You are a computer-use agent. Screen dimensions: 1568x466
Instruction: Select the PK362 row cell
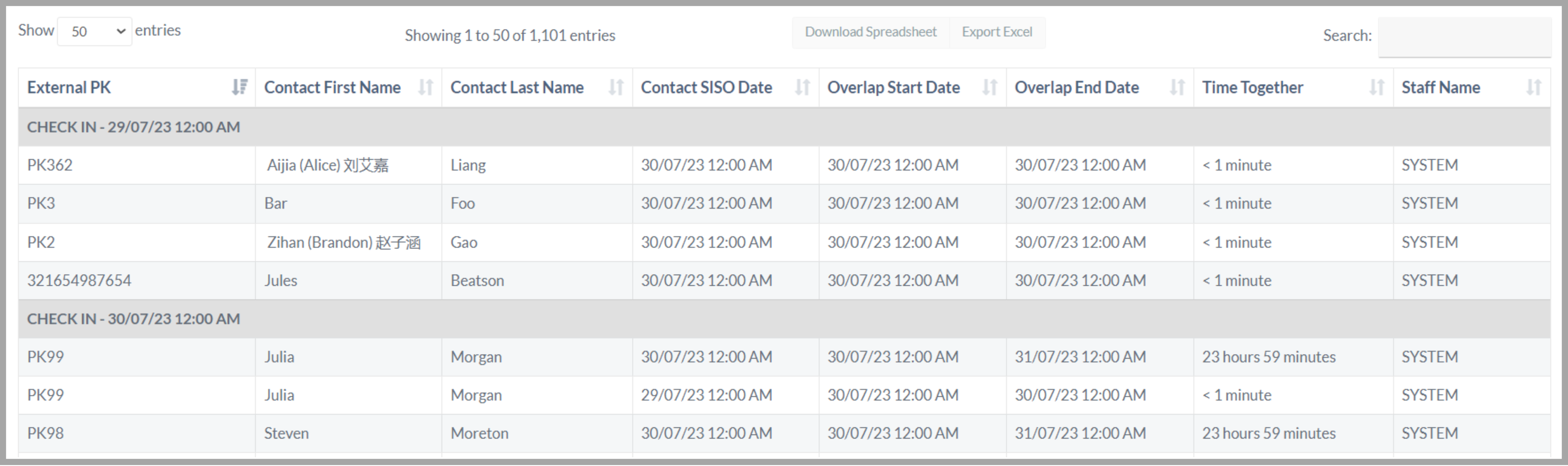(50, 166)
